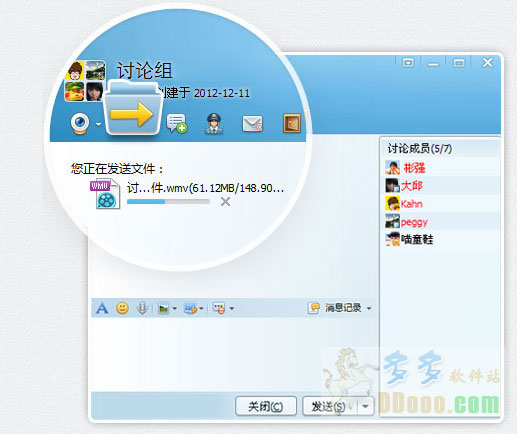Image resolution: width=517 pixels, height=434 pixels.
Task: Open the font formatting A tool
Action: (102, 308)
